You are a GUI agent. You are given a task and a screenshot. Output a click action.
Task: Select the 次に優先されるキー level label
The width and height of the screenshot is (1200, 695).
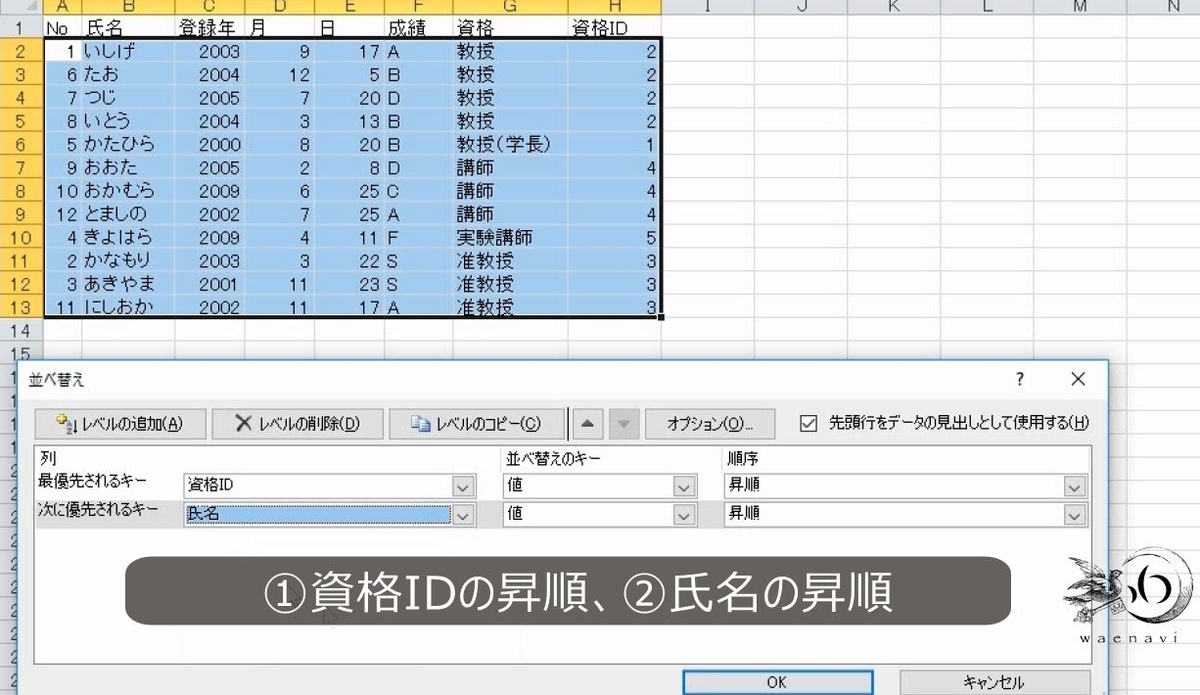coord(98,509)
